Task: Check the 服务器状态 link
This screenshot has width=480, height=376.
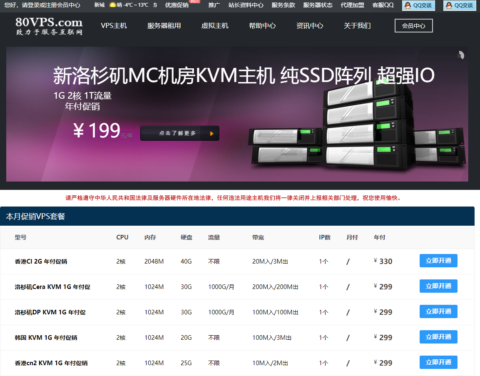Action: (x=318, y=5)
